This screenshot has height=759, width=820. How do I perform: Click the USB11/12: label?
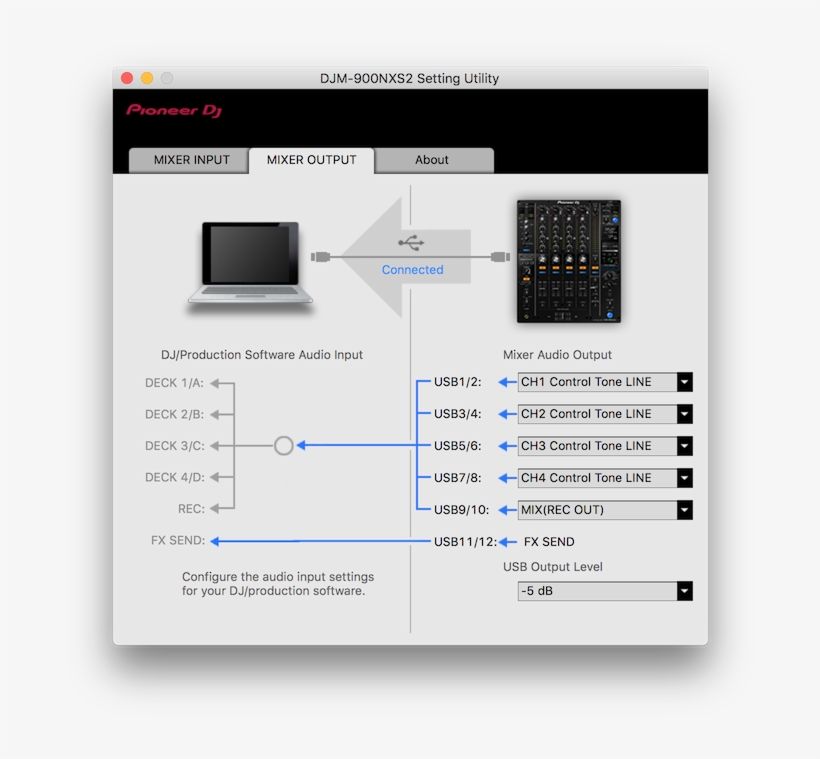tap(465, 542)
